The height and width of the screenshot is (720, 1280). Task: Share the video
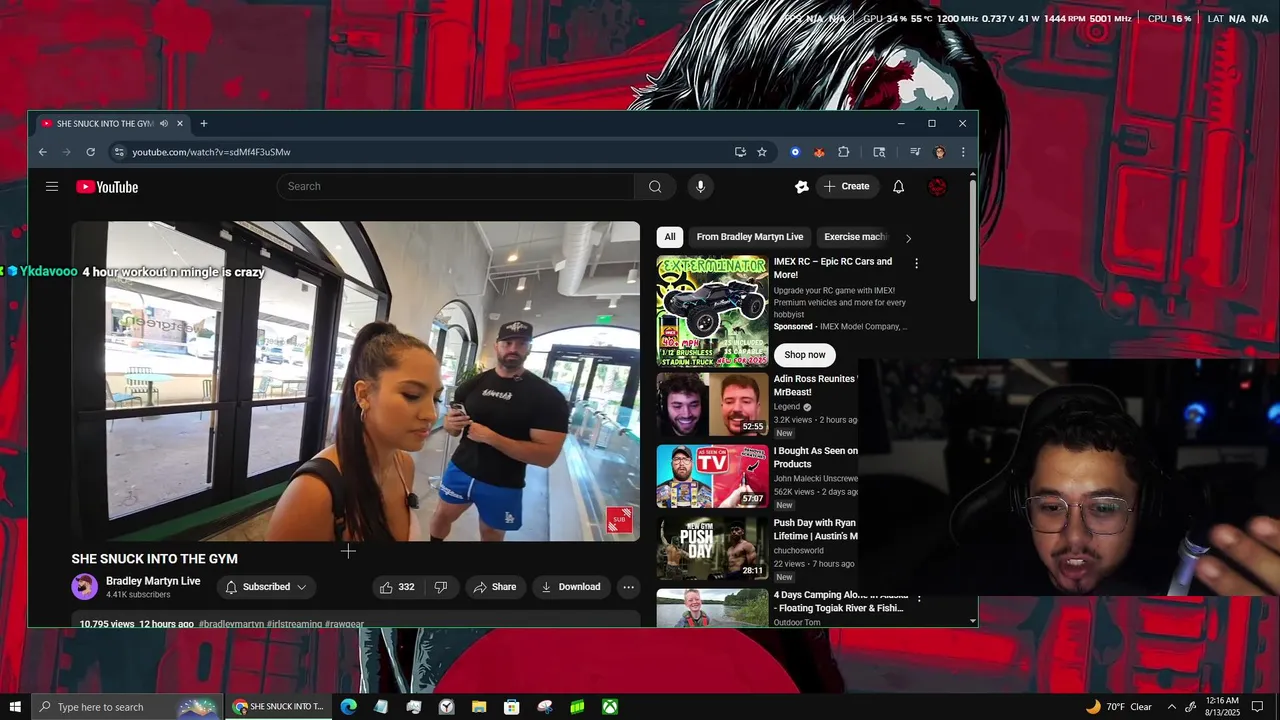pyautogui.click(x=494, y=587)
